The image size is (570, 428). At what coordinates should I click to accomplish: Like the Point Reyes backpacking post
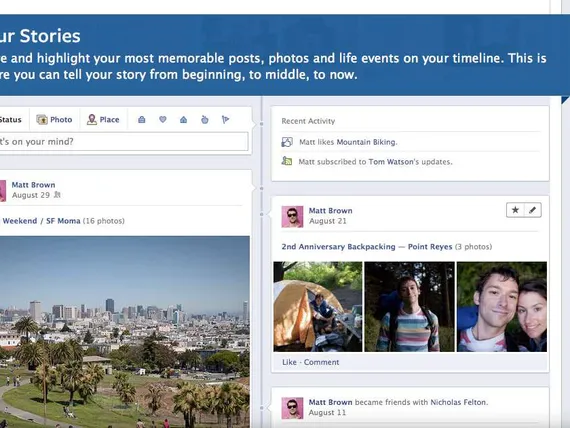(x=289, y=362)
